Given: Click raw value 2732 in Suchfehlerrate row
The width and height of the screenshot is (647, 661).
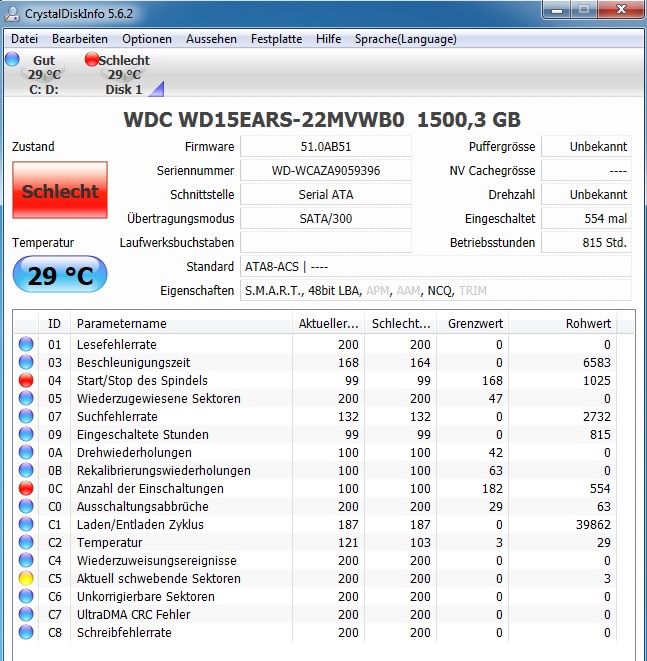Looking at the screenshot, I should click(x=597, y=416).
